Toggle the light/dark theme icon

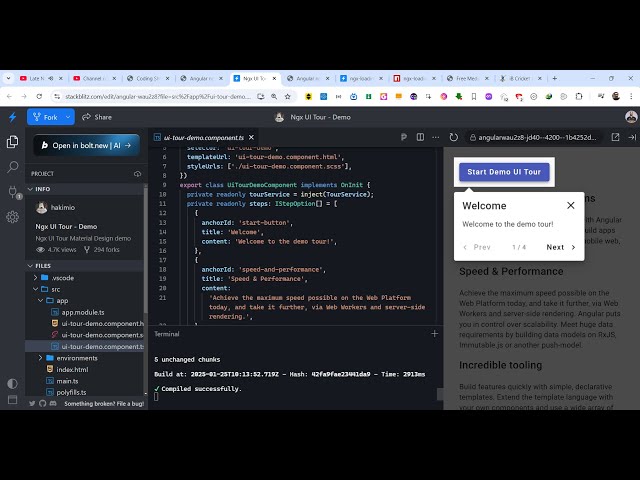[x=12, y=383]
